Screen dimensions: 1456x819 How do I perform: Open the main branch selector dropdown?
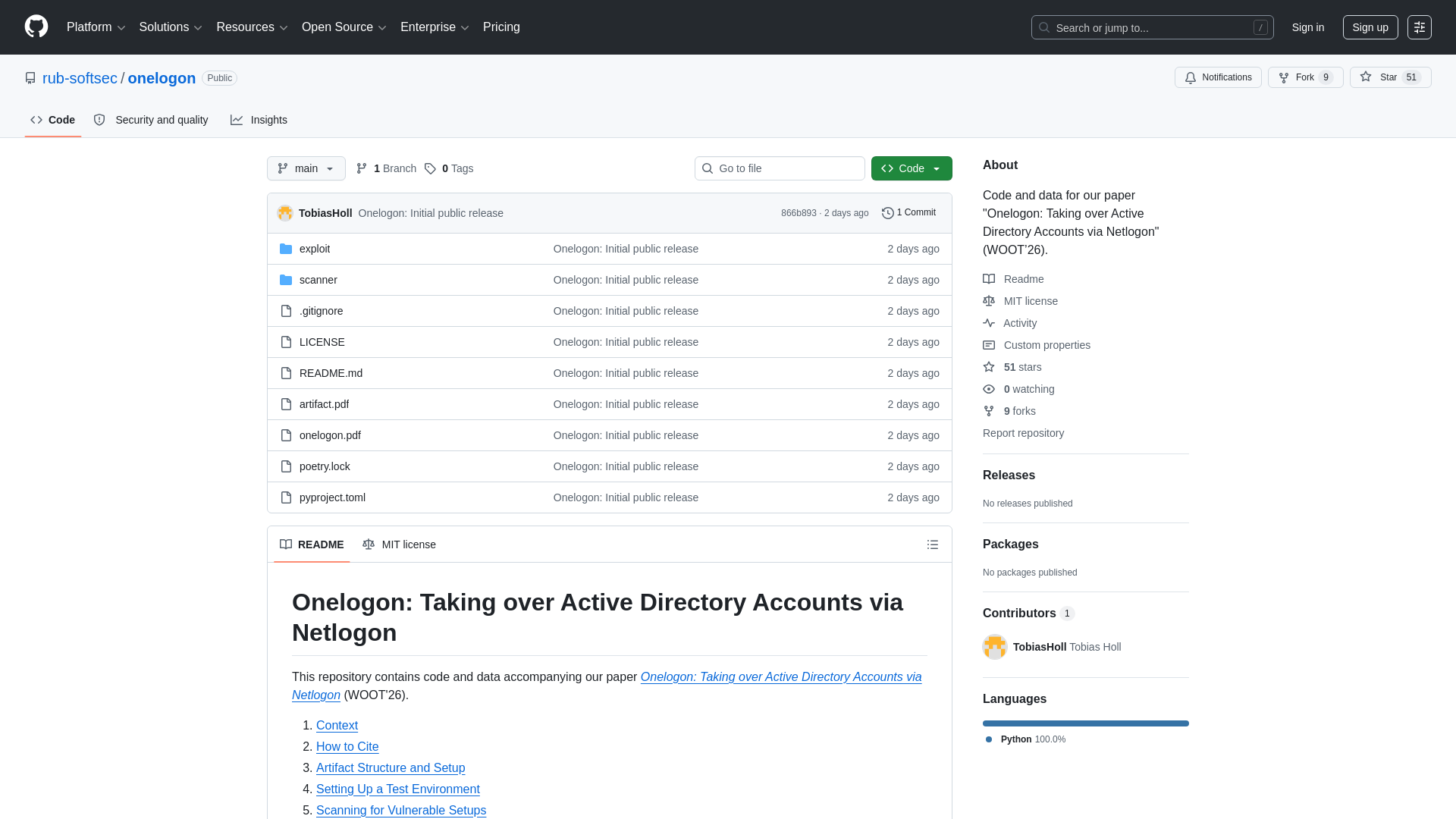[x=306, y=168]
